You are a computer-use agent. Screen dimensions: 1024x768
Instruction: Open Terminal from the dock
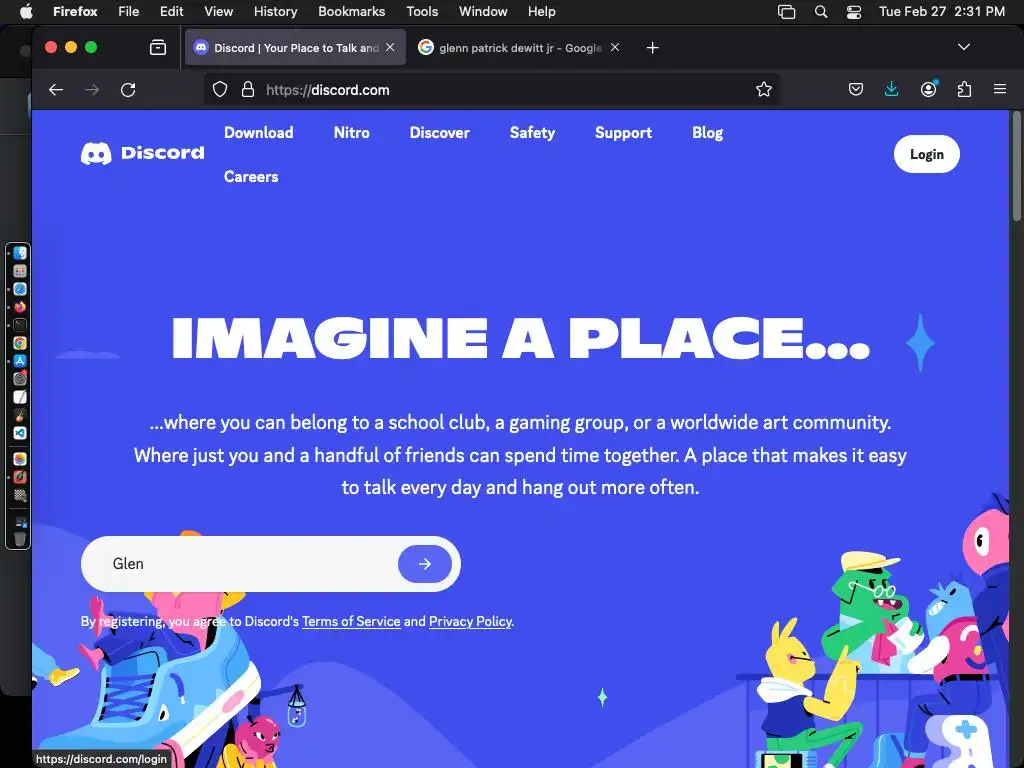[x=20, y=325]
